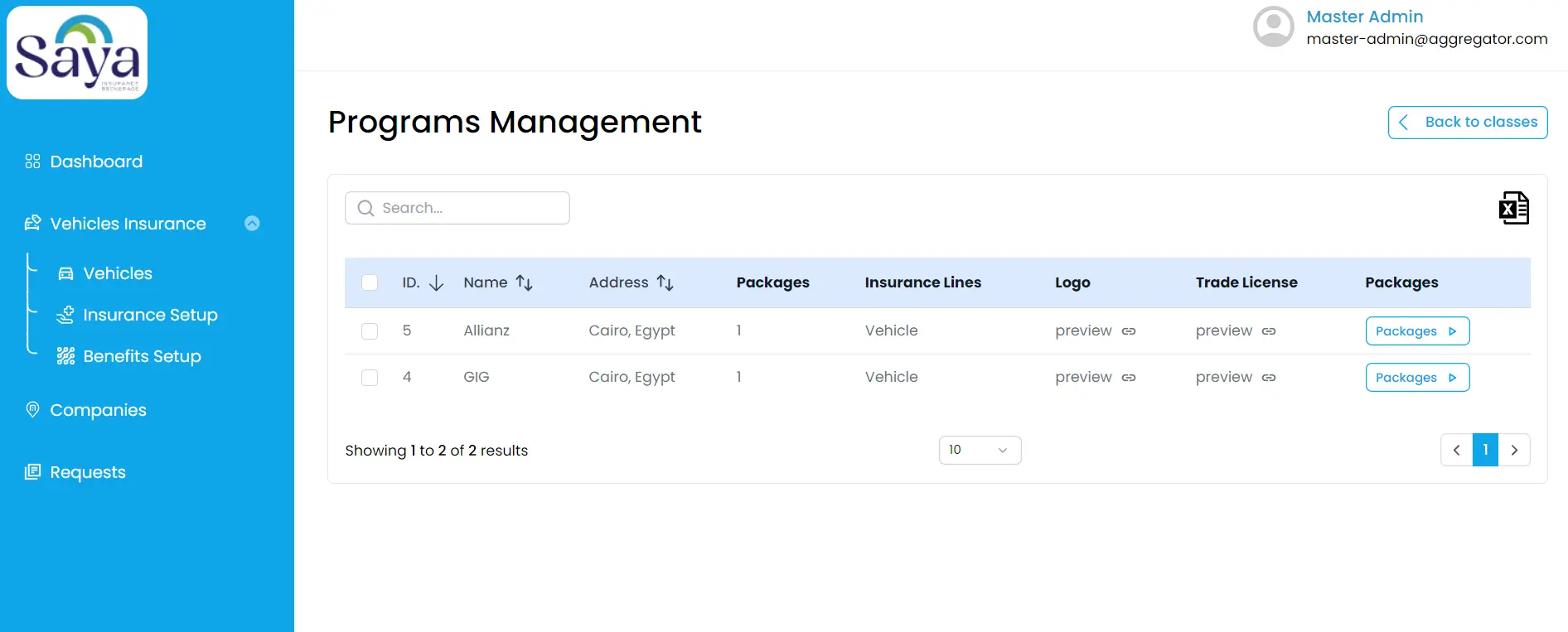Viewport: 1568px width, 632px height.
Task: Click the Insurance Setup hand icon
Action: point(65,315)
